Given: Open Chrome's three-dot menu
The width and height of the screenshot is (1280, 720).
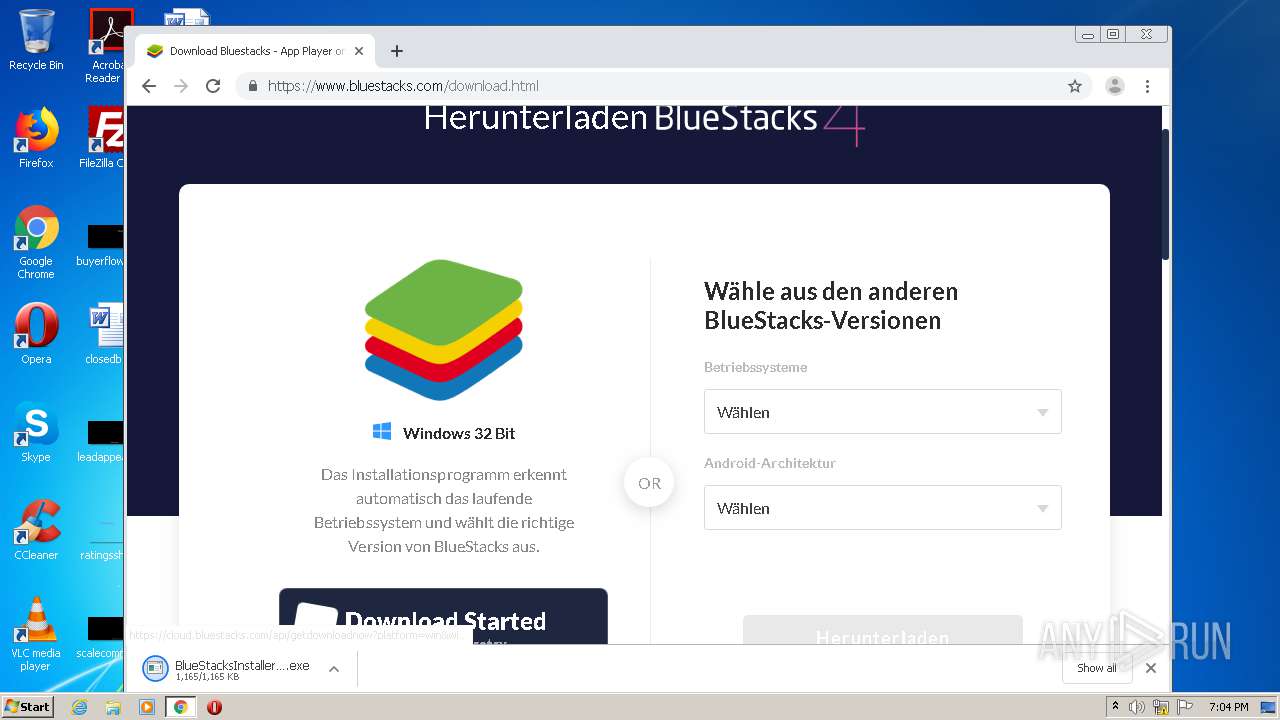Looking at the screenshot, I should pyautogui.click(x=1148, y=86).
